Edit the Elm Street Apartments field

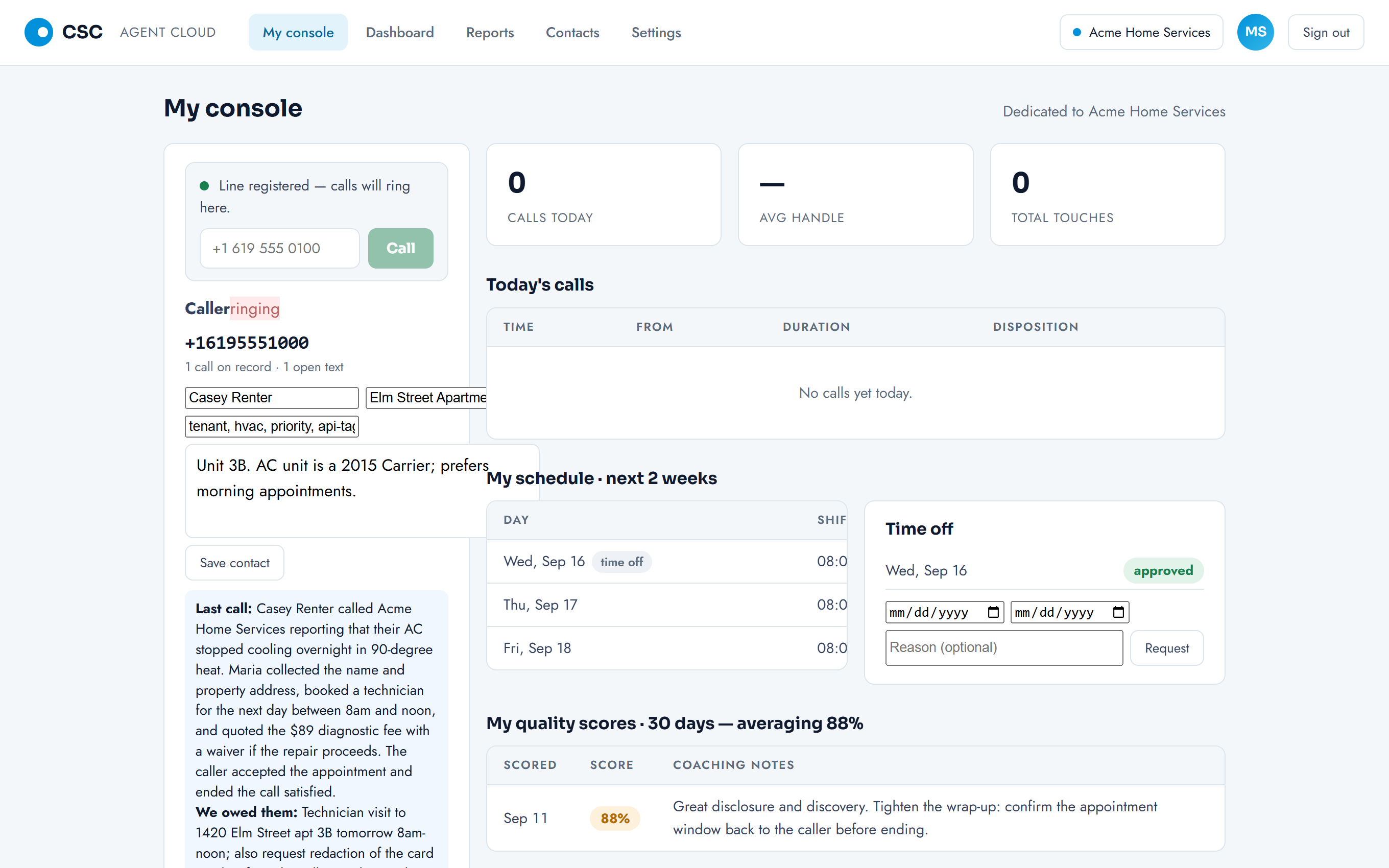(426, 397)
